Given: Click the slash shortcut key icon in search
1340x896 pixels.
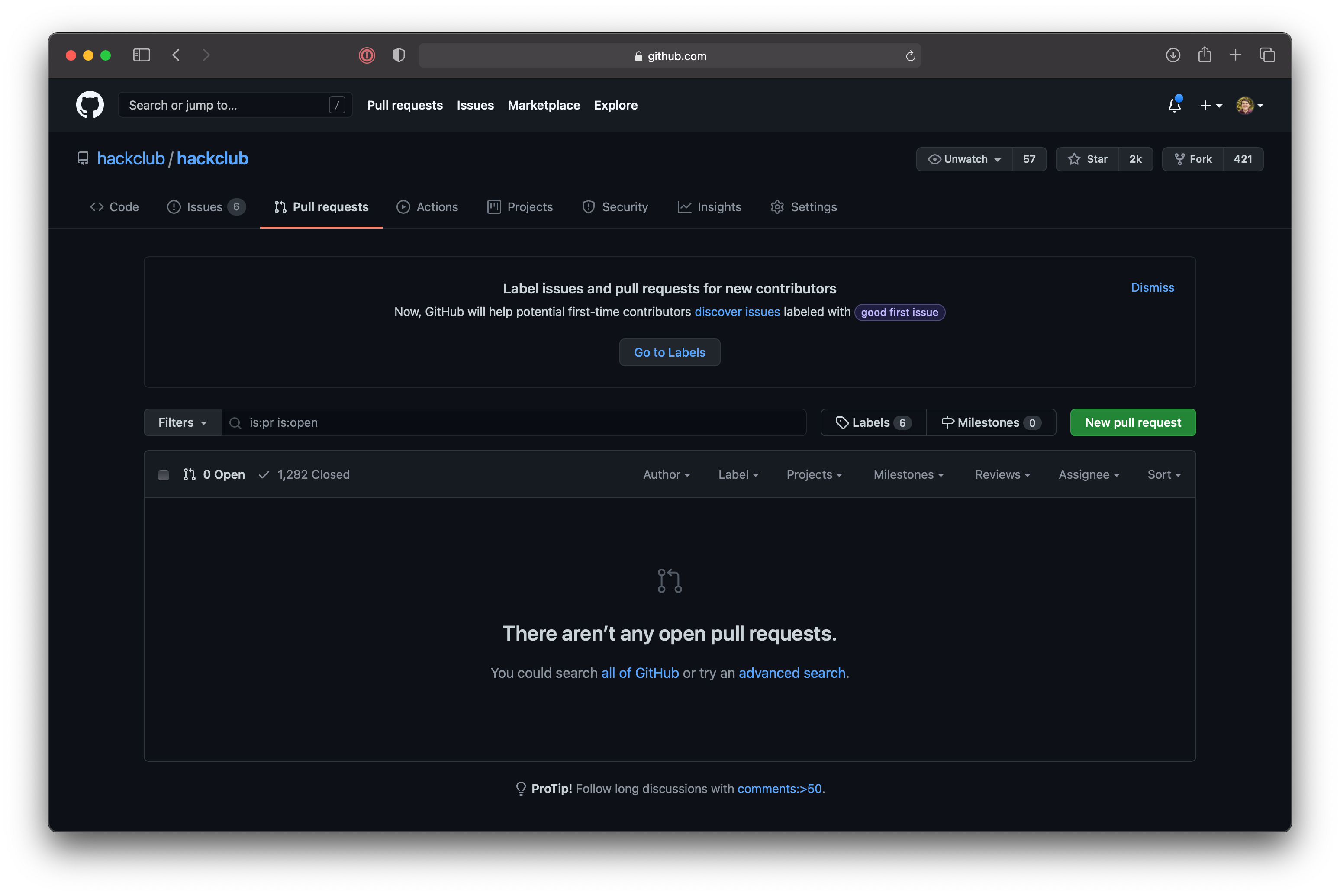Looking at the screenshot, I should pyautogui.click(x=337, y=105).
